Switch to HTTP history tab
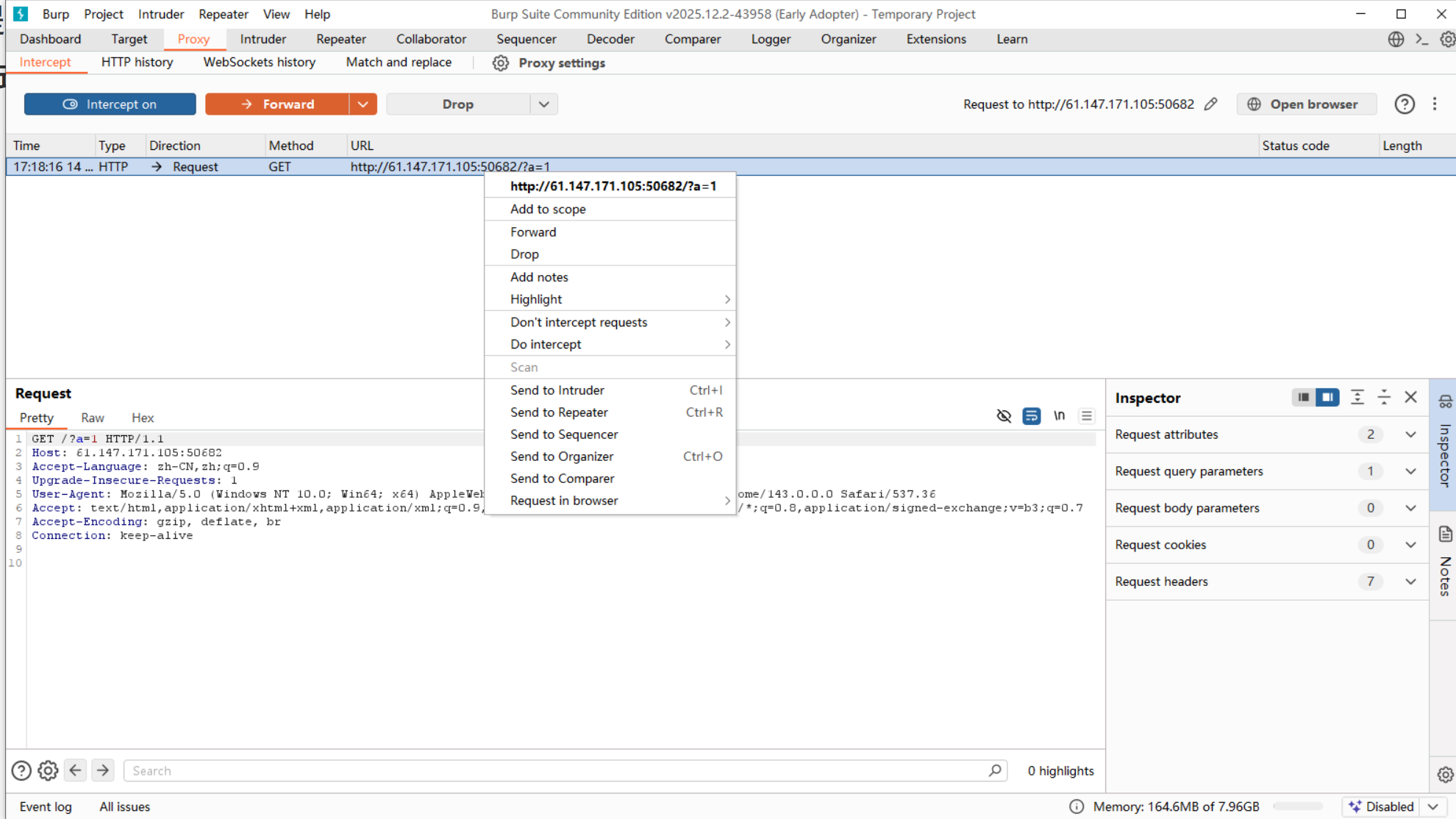The width and height of the screenshot is (1456, 819). (x=138, y=62)
